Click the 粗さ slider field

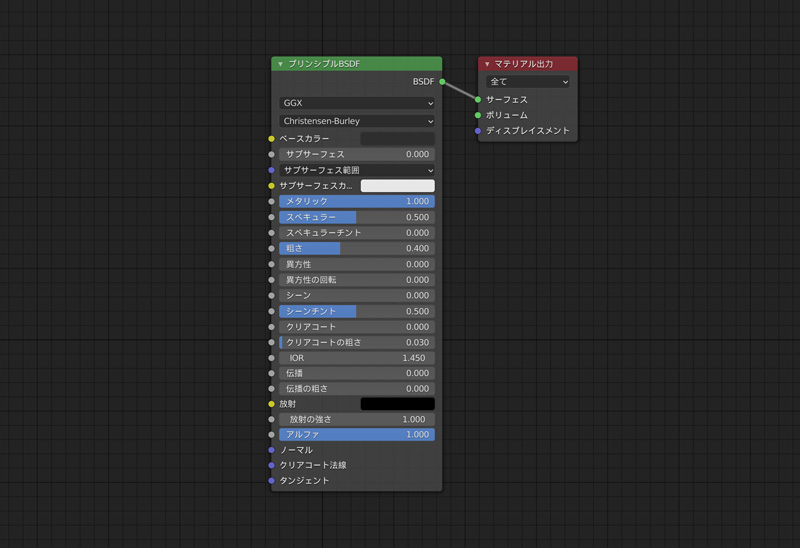(x=357, y=248)
